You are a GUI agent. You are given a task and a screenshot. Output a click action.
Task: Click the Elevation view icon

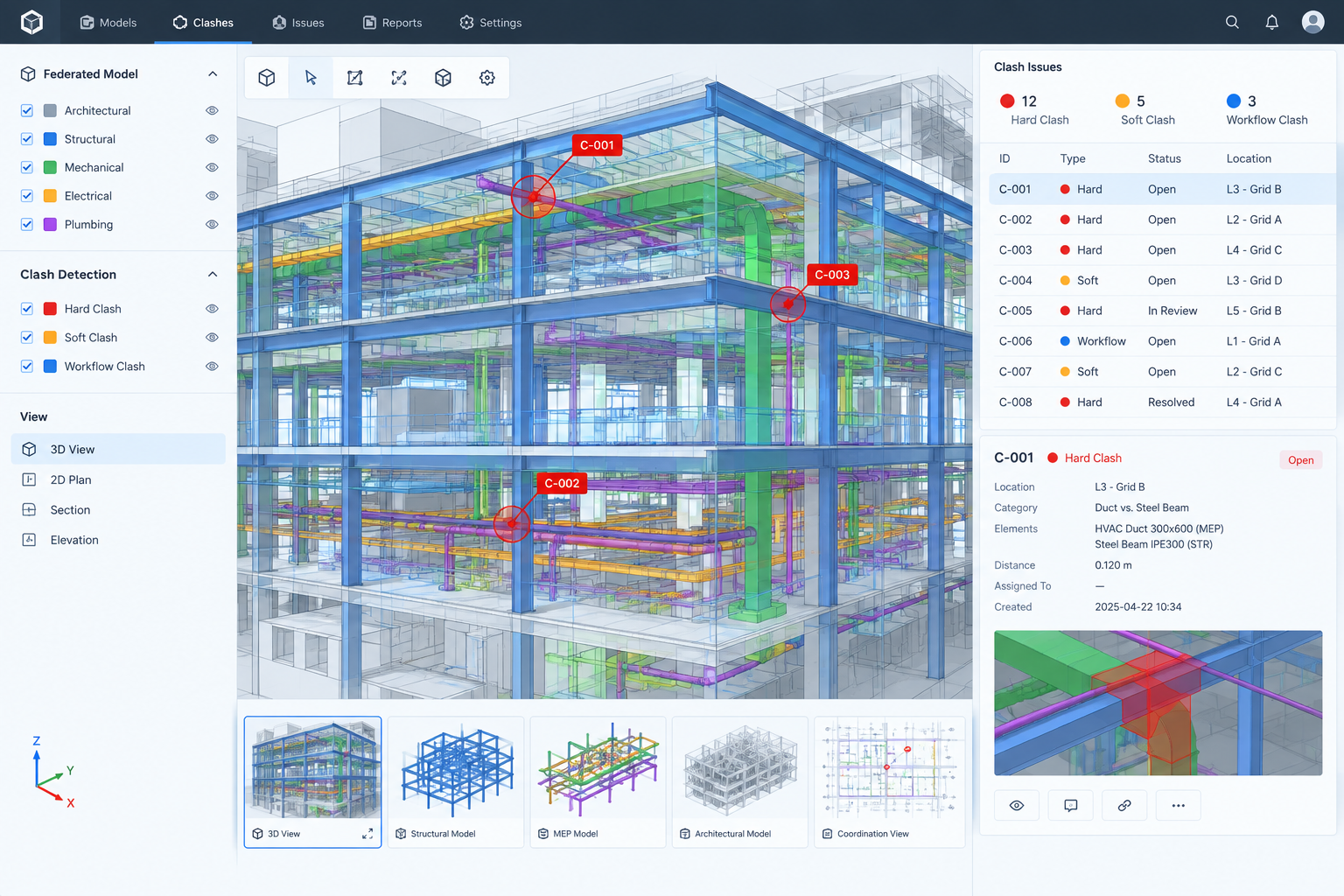pyautogui.click(x=29, y=540)
